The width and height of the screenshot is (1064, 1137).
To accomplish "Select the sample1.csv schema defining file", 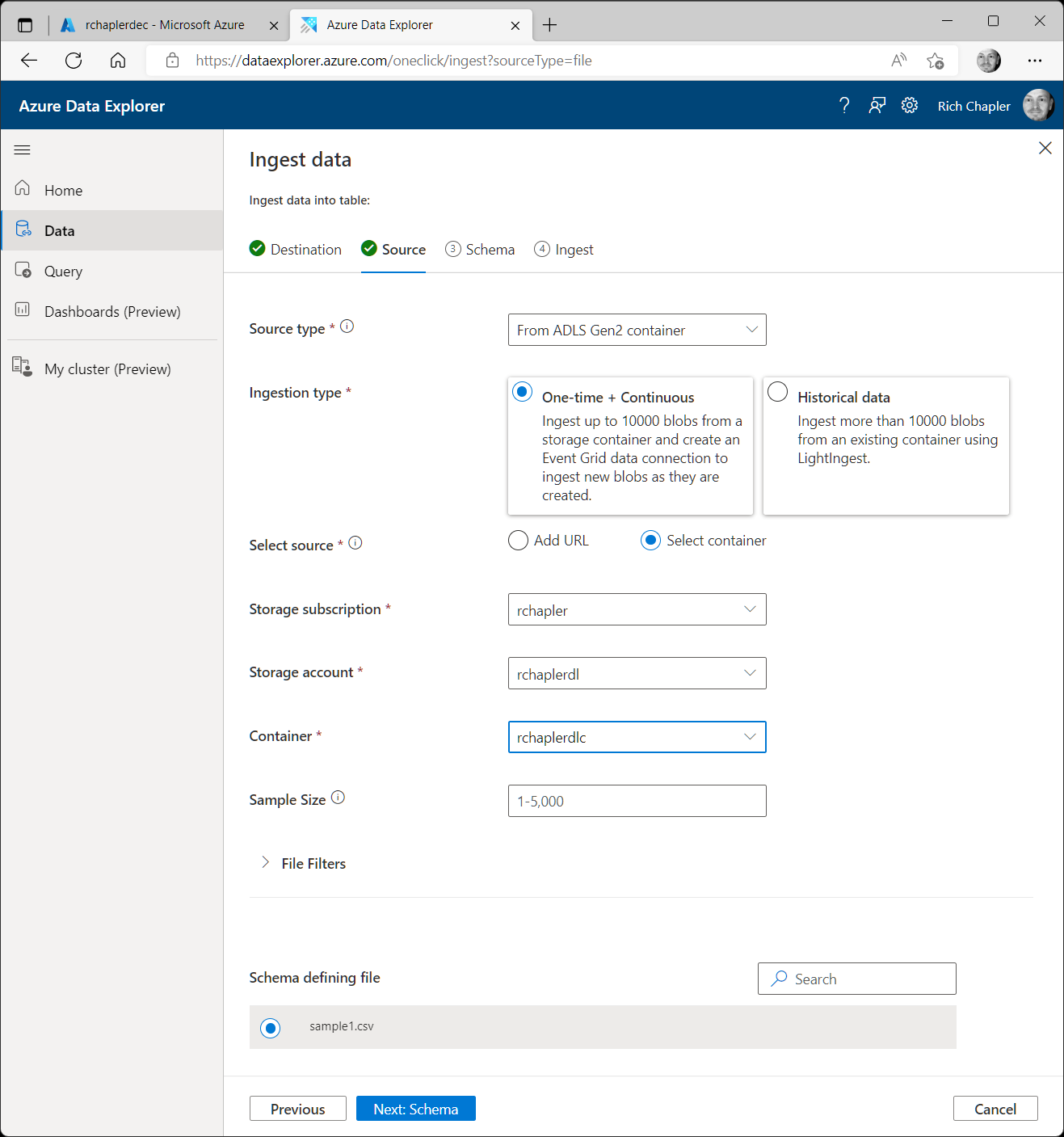I will (270, 1027).
